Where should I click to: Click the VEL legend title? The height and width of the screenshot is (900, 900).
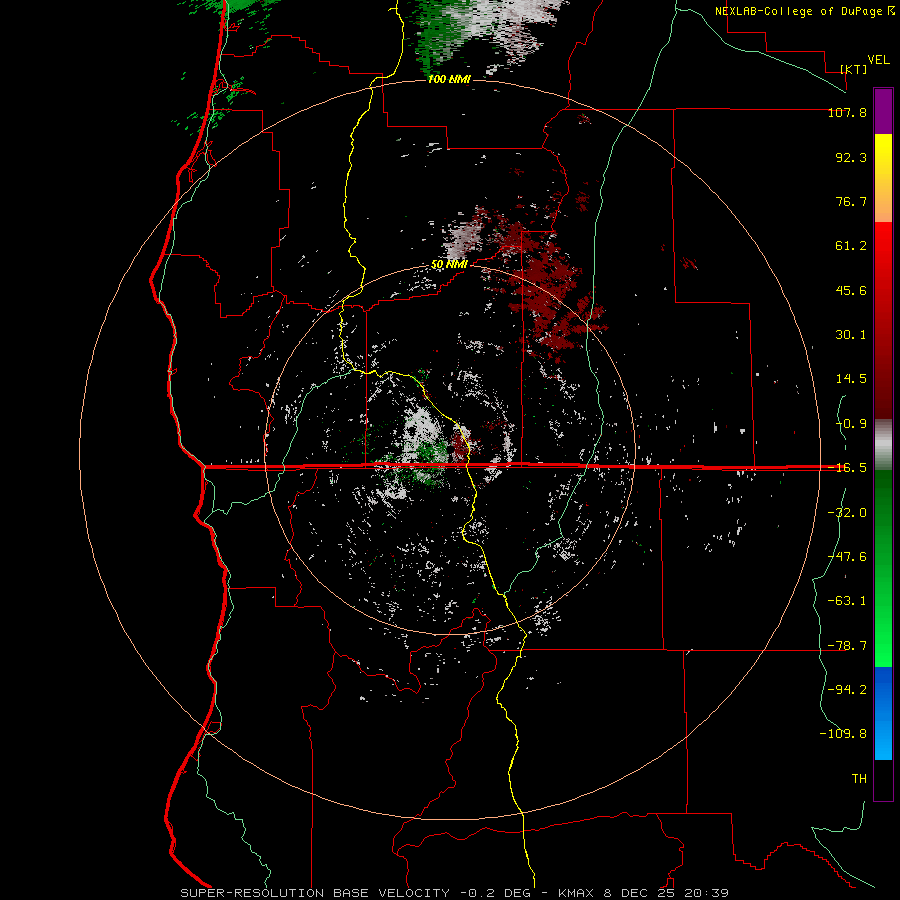click(878, 60)
